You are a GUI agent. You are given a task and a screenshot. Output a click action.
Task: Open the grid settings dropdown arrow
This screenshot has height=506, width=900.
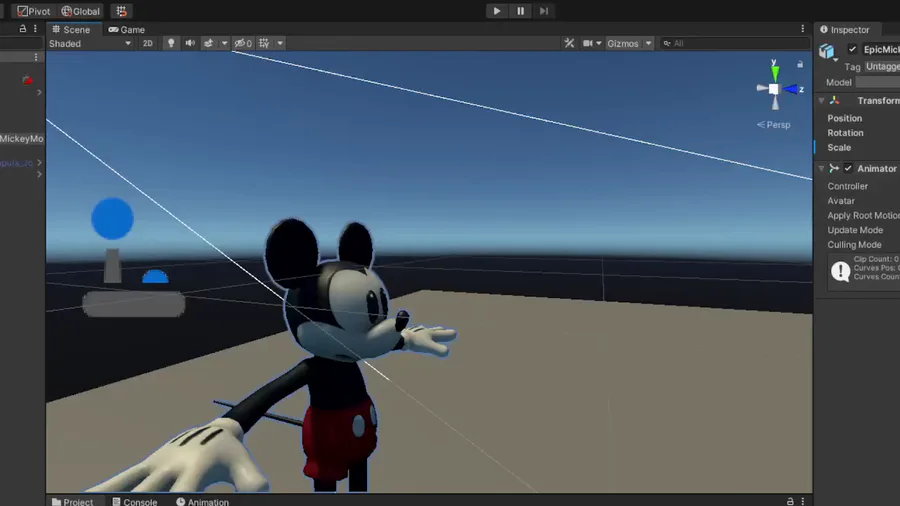(x=280, y=44)
